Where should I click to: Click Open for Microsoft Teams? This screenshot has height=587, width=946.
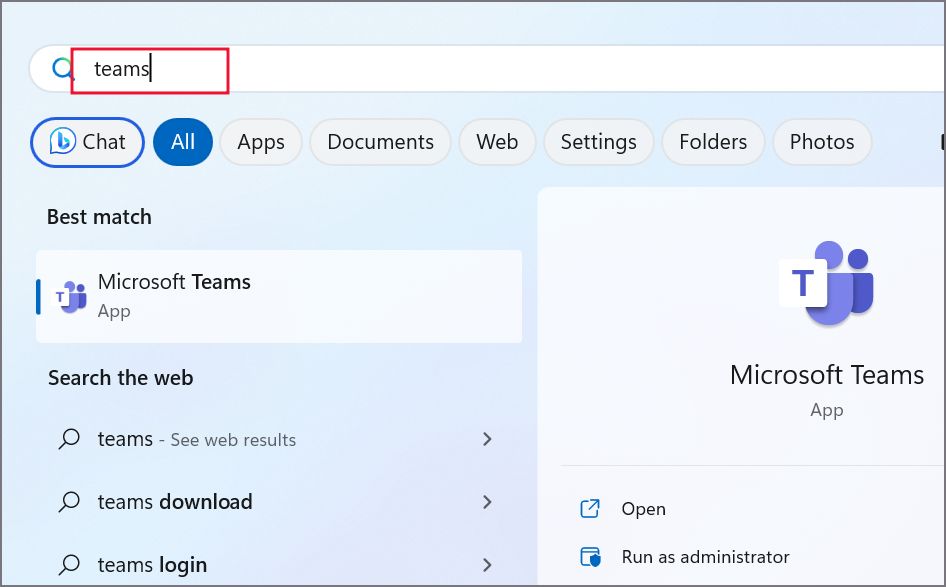pos(643,509)
